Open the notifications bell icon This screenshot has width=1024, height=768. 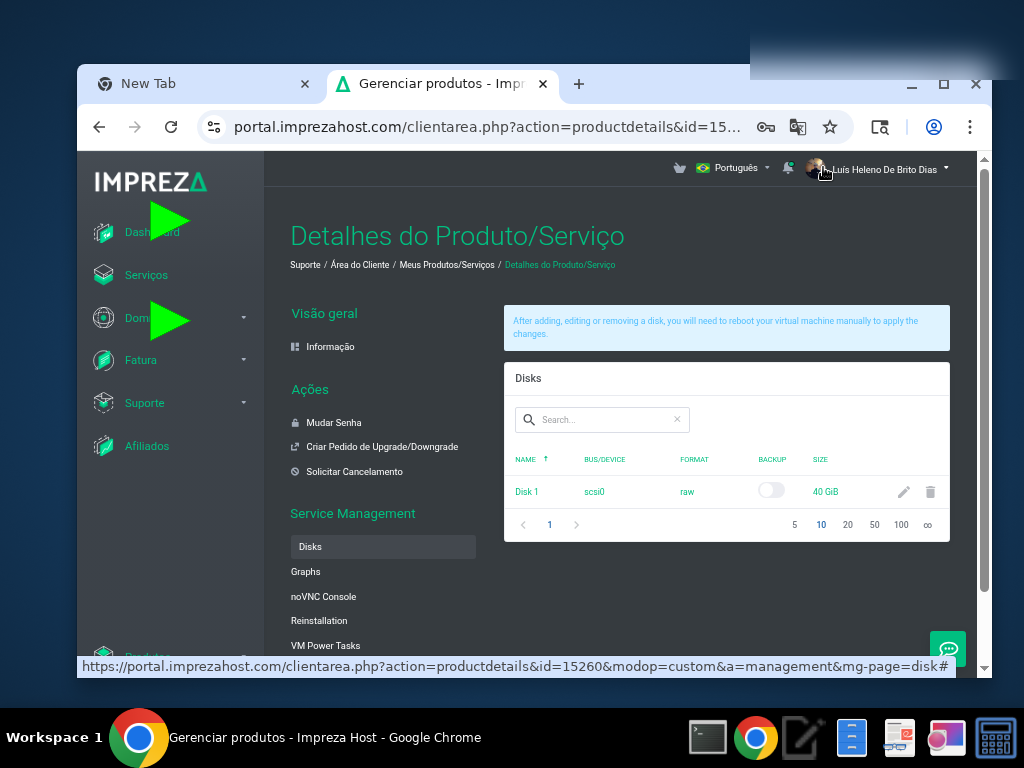788,168
